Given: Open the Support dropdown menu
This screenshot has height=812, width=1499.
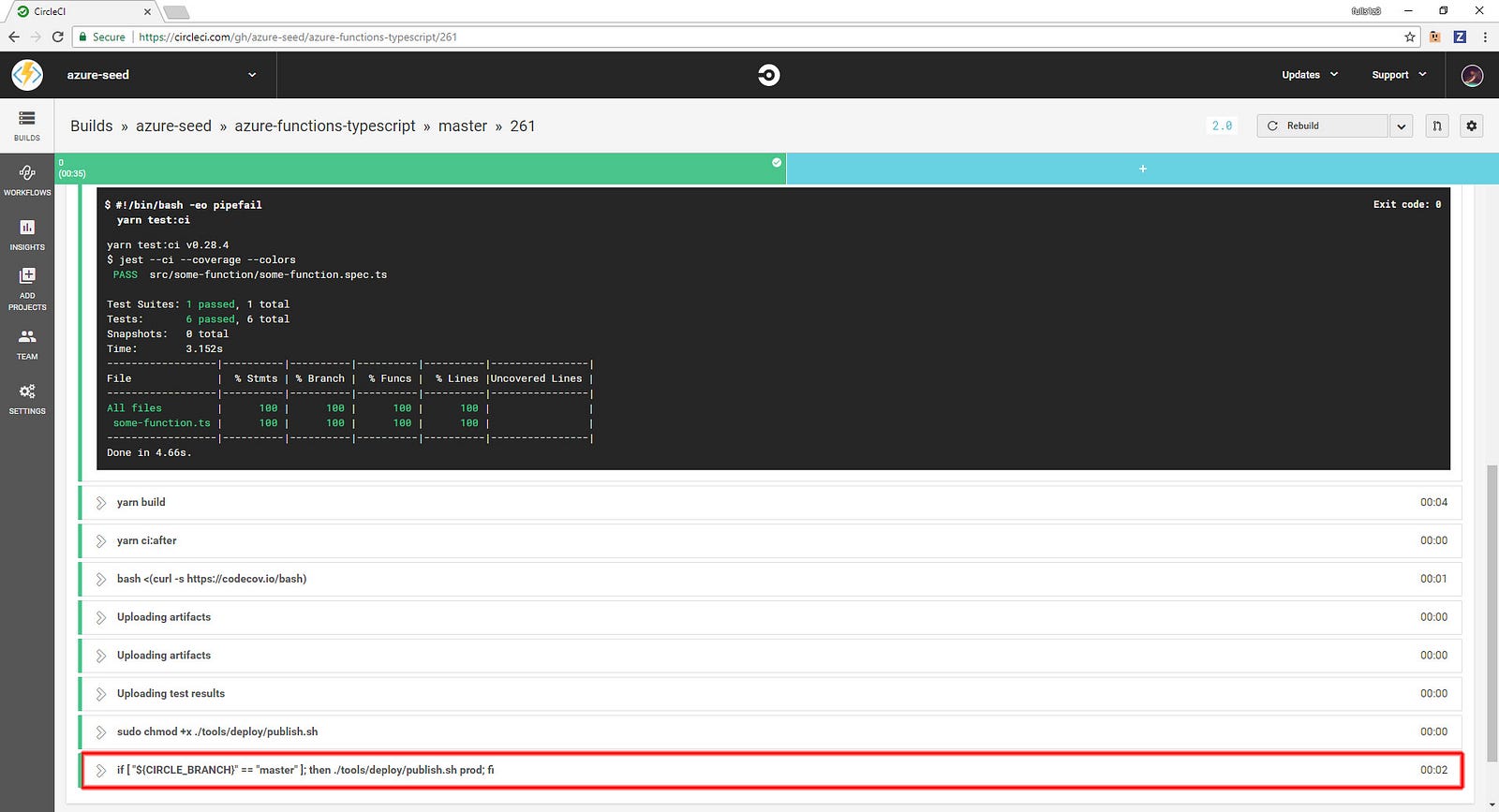Looking at the screenshot, I should pyautogui.click(x=1399, y=75).
